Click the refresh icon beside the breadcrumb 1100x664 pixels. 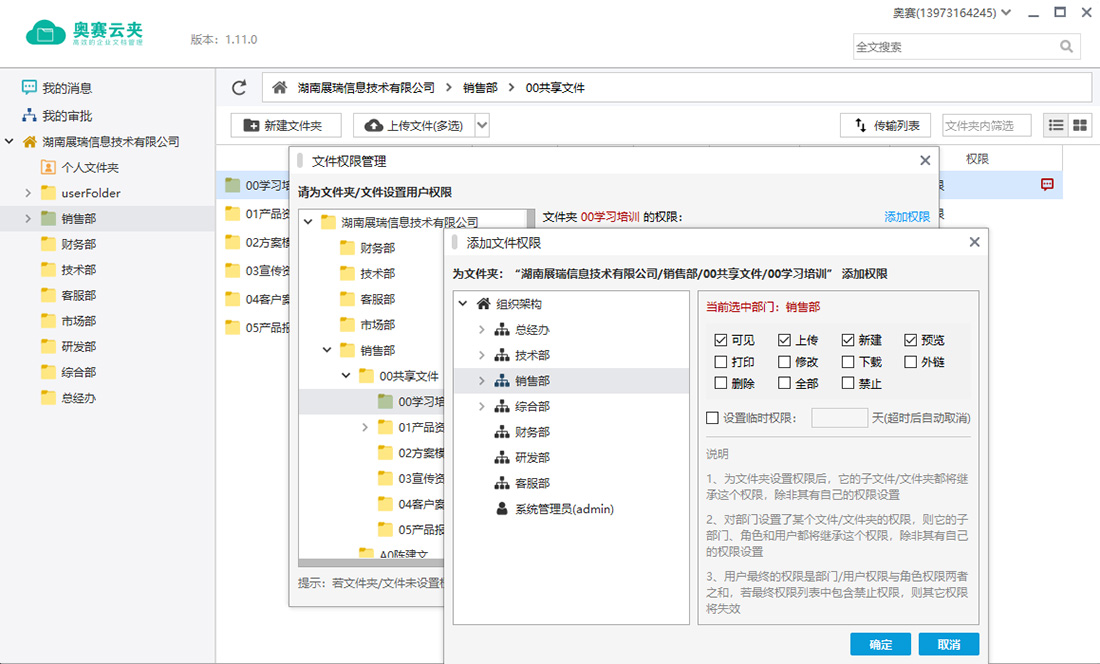[239, 88]
